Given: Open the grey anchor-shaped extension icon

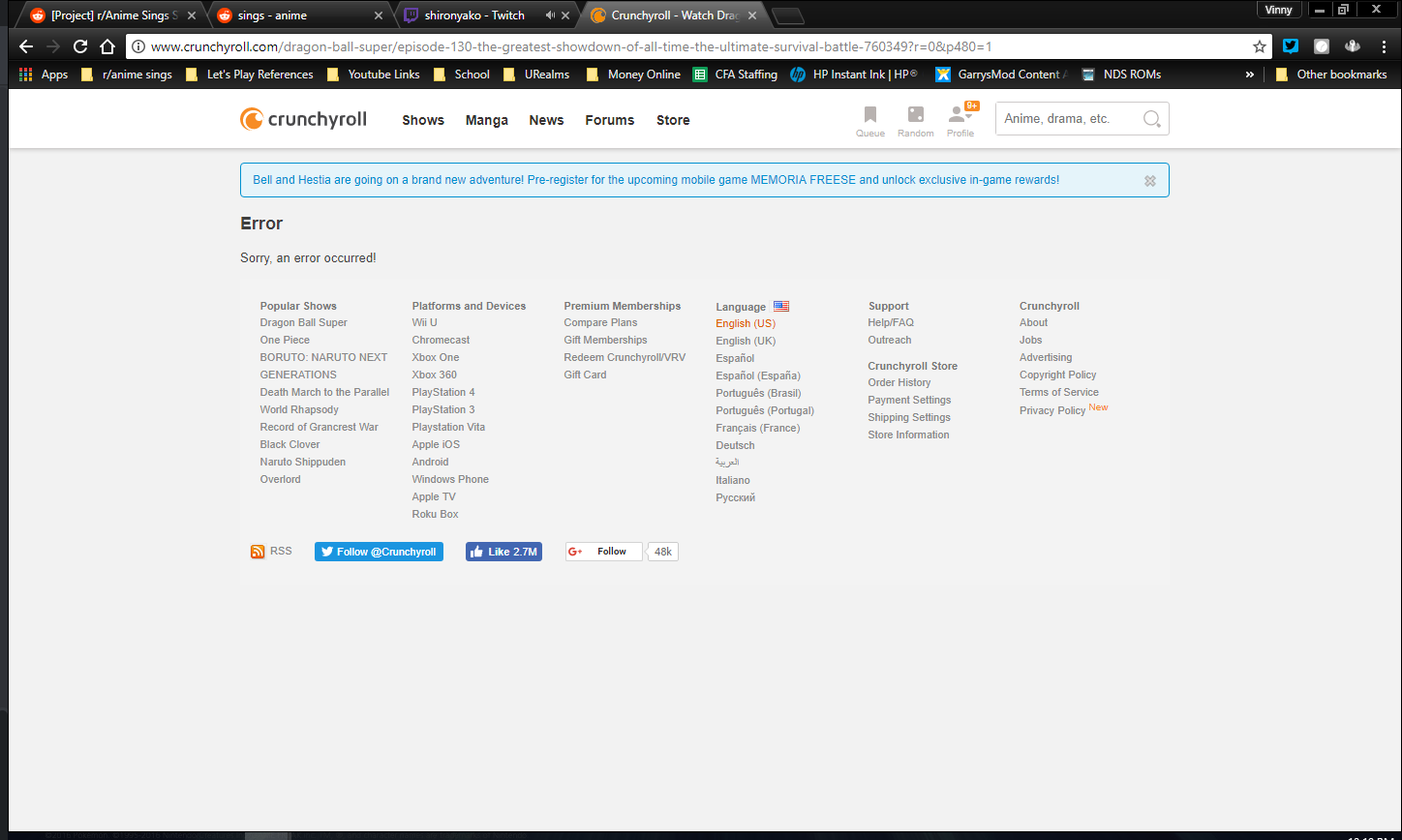Looking at the screenshot, I should pyautogui.click(x=1353, y=46).
